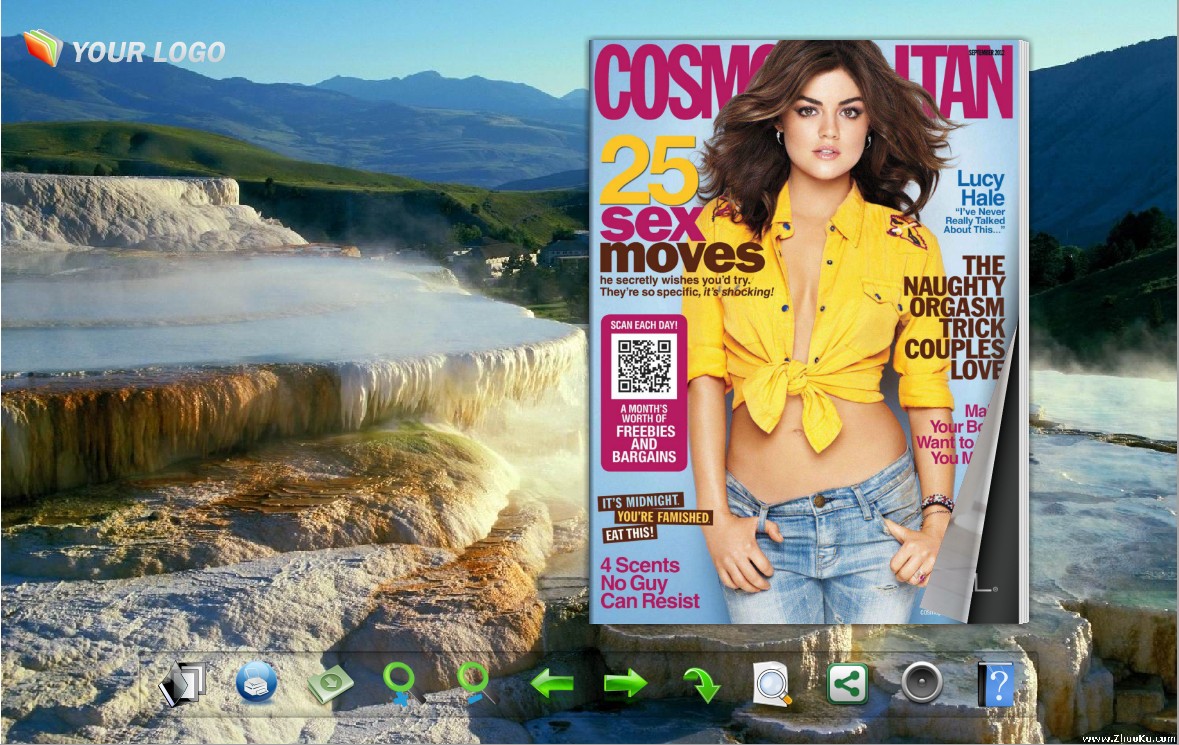Click the curved green auto-flip arrow
This screenshot has width=1179, height=745.
tap(701, 685)
